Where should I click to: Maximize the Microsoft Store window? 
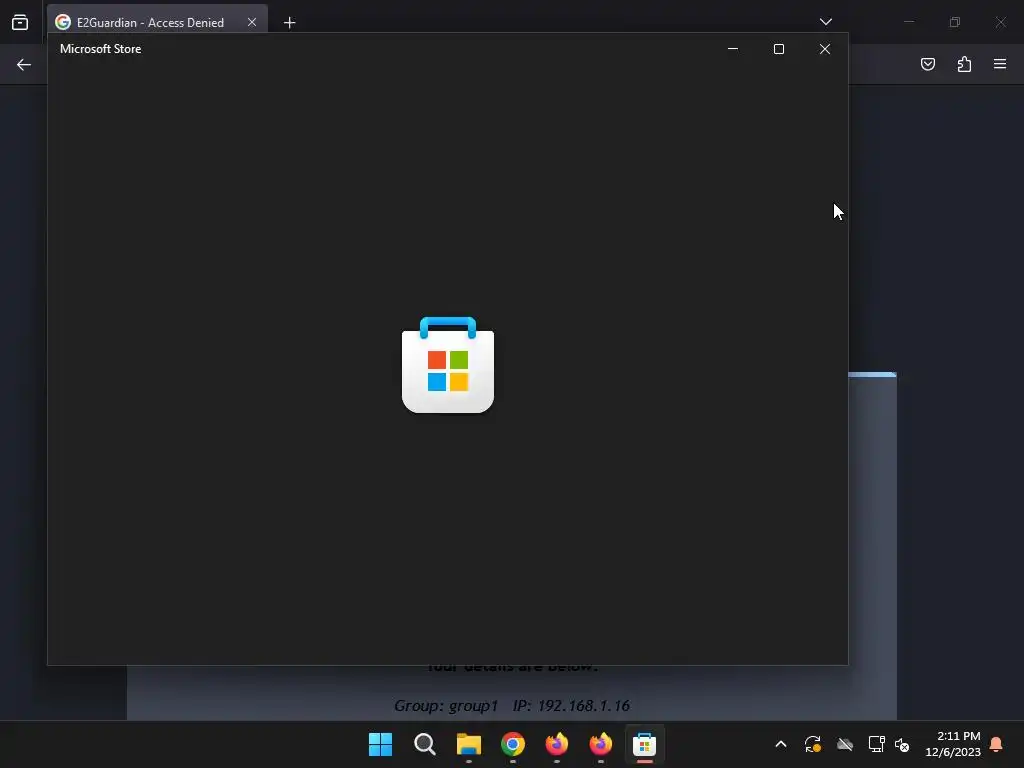click(x=778, y=49)
